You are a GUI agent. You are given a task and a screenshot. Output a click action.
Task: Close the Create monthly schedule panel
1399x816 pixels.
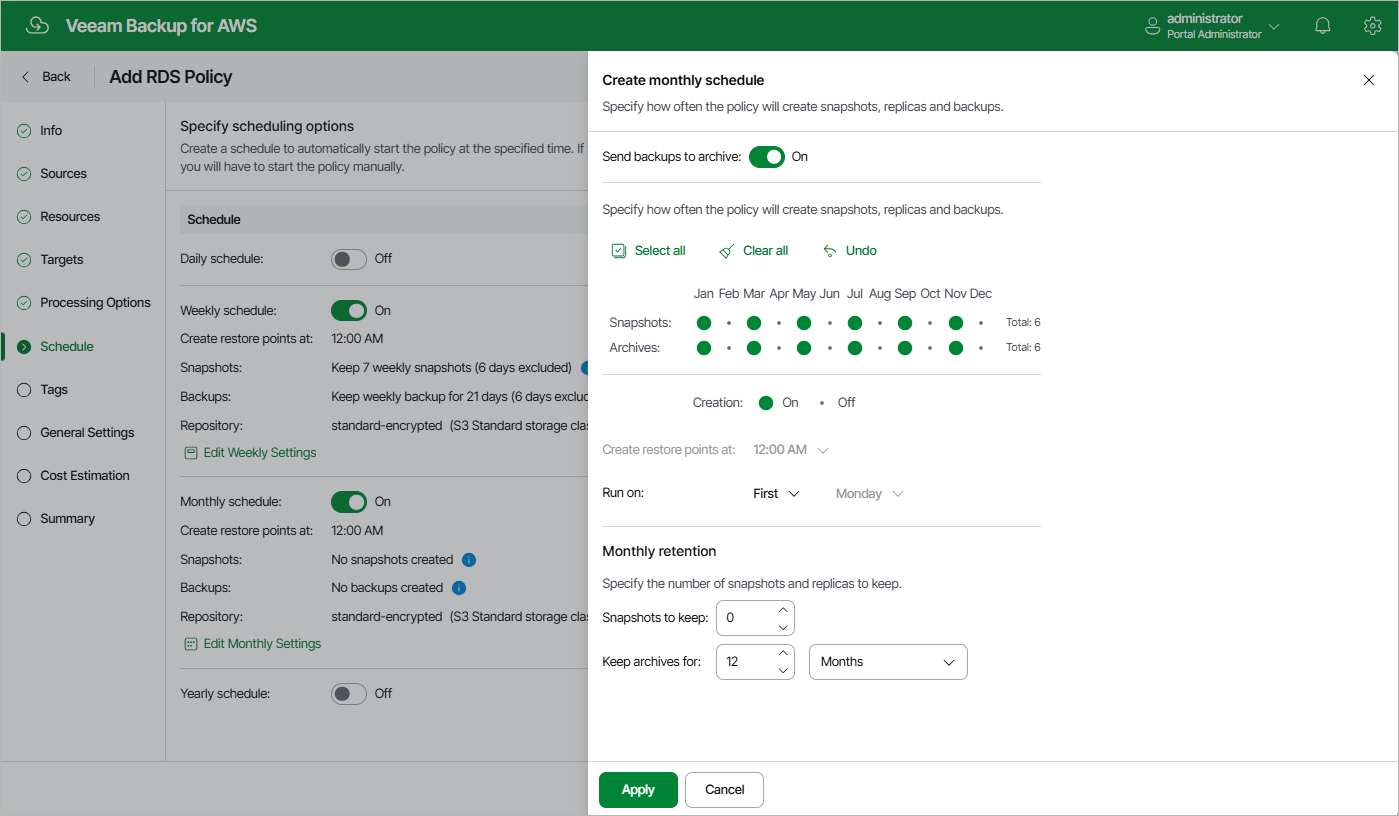point(1369,80)
